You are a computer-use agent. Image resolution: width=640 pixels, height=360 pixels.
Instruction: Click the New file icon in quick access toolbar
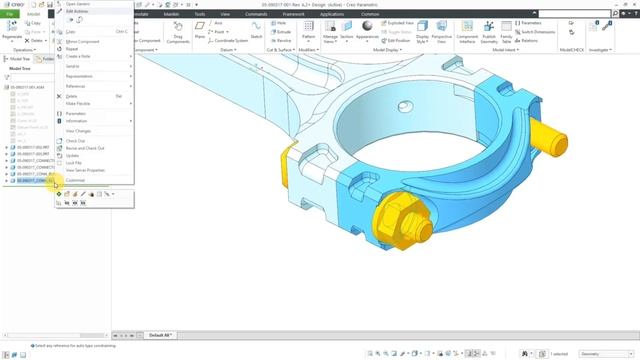coord(33,4)
